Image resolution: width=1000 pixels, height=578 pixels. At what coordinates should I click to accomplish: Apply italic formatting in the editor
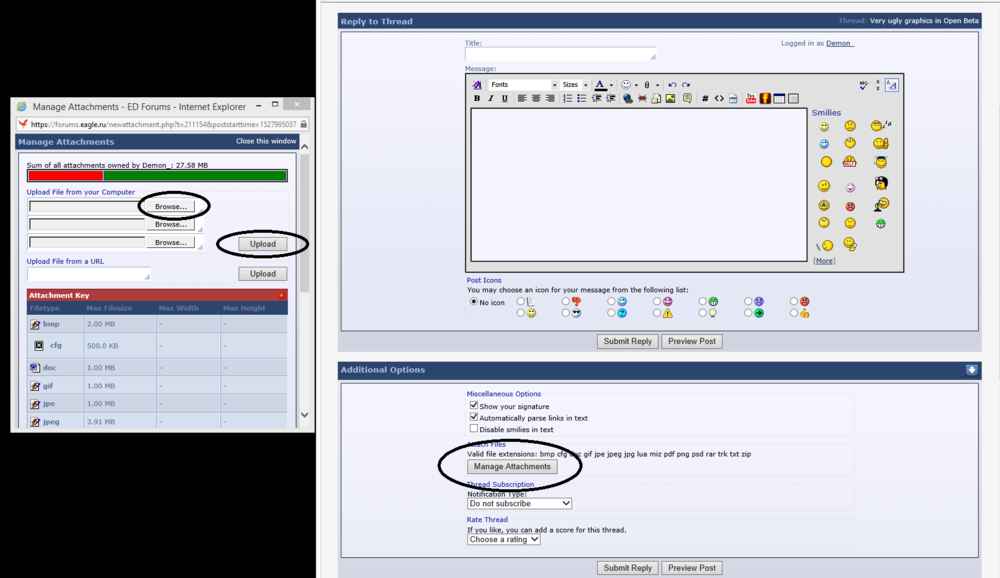[x=490, y=98]
